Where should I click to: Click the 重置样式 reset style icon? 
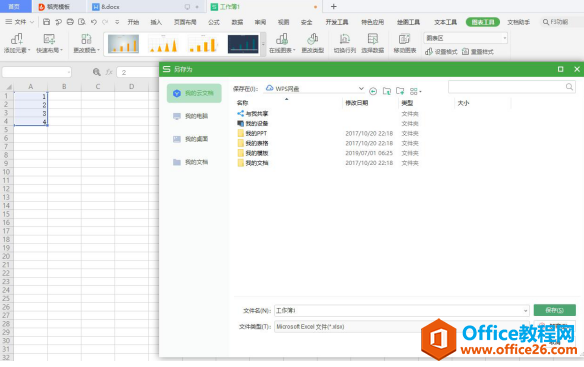(x=465, y=52)
